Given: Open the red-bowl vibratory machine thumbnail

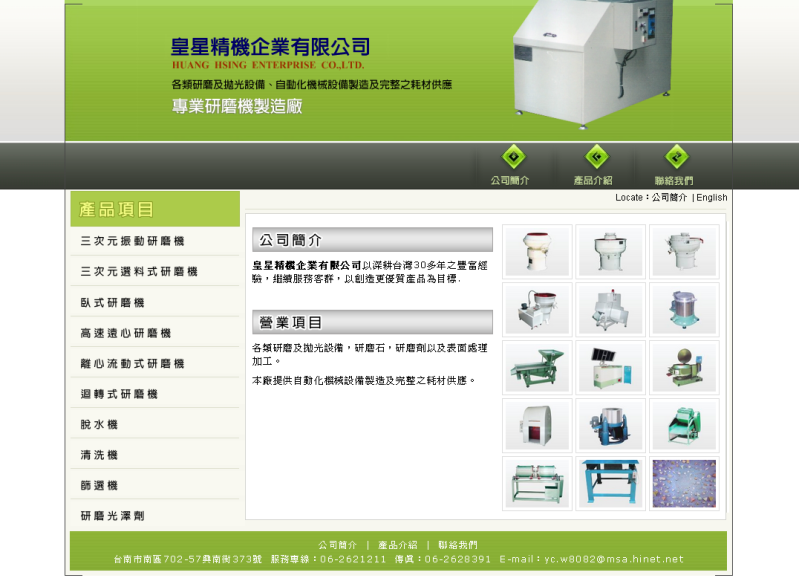Looking at the screenshot, I should (537, 251).
